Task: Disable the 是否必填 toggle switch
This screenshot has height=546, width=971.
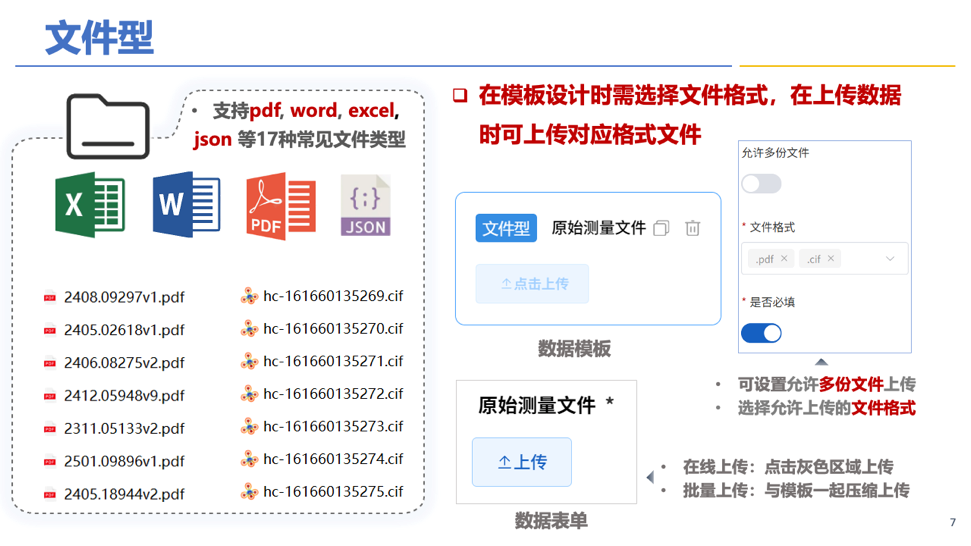Action: point(761,333)
